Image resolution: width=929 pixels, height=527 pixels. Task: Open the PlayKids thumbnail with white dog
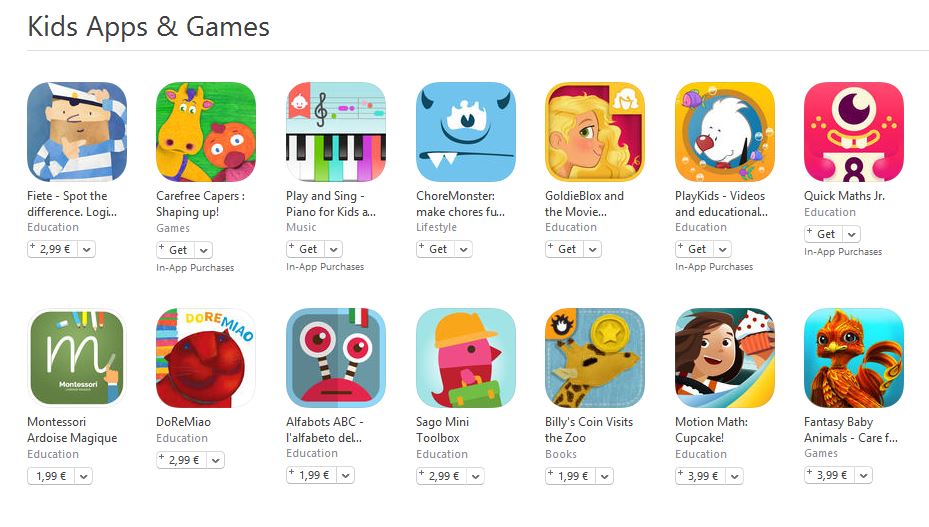pyautogui.click(x=725, y=132)
